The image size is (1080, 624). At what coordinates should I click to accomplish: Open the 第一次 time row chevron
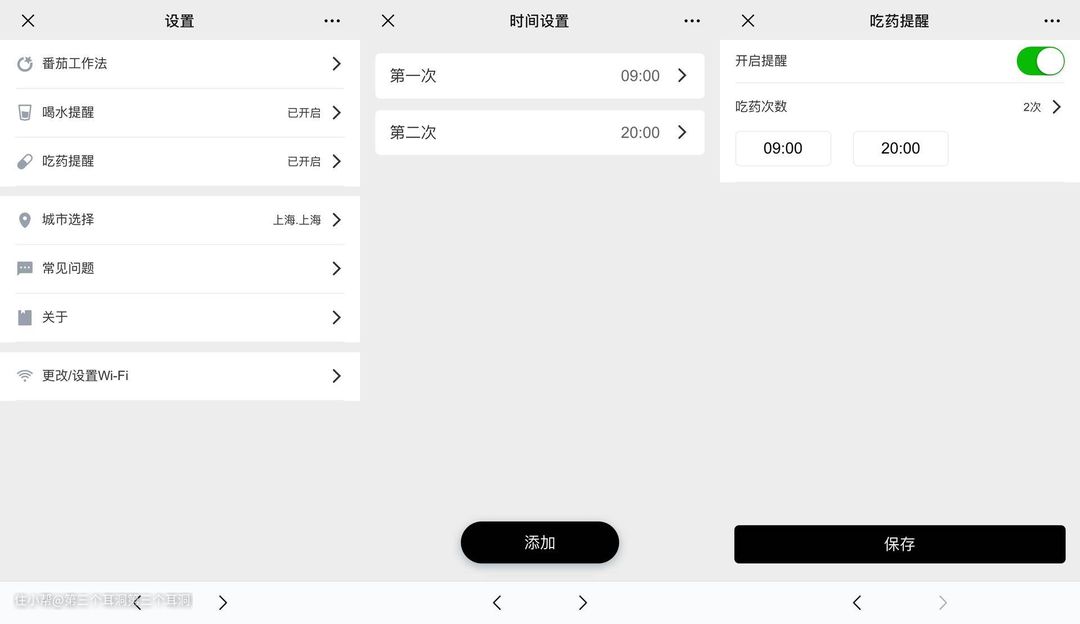coord(682,76)
